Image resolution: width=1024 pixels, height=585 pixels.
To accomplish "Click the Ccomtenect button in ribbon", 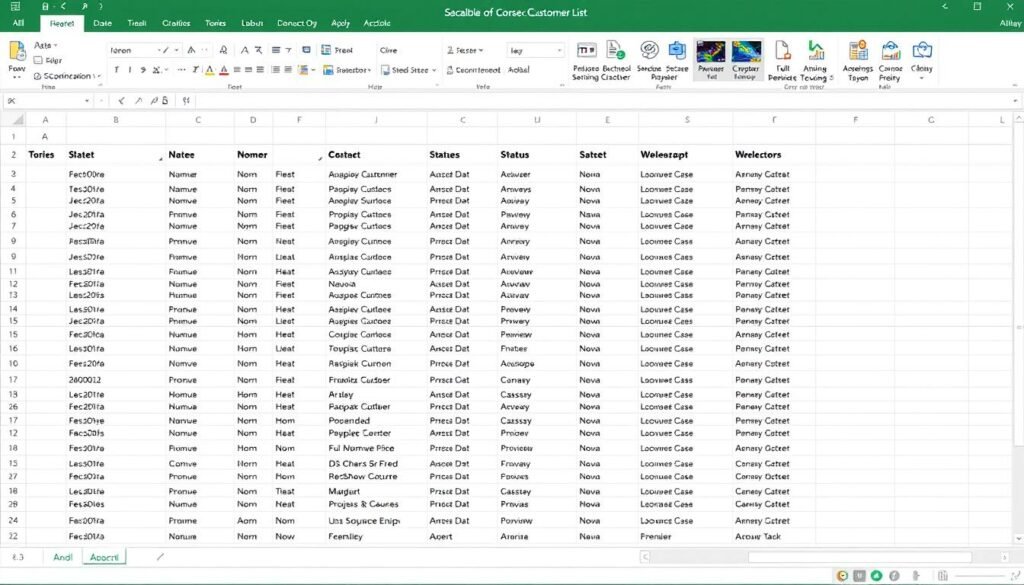I will 478,70.
